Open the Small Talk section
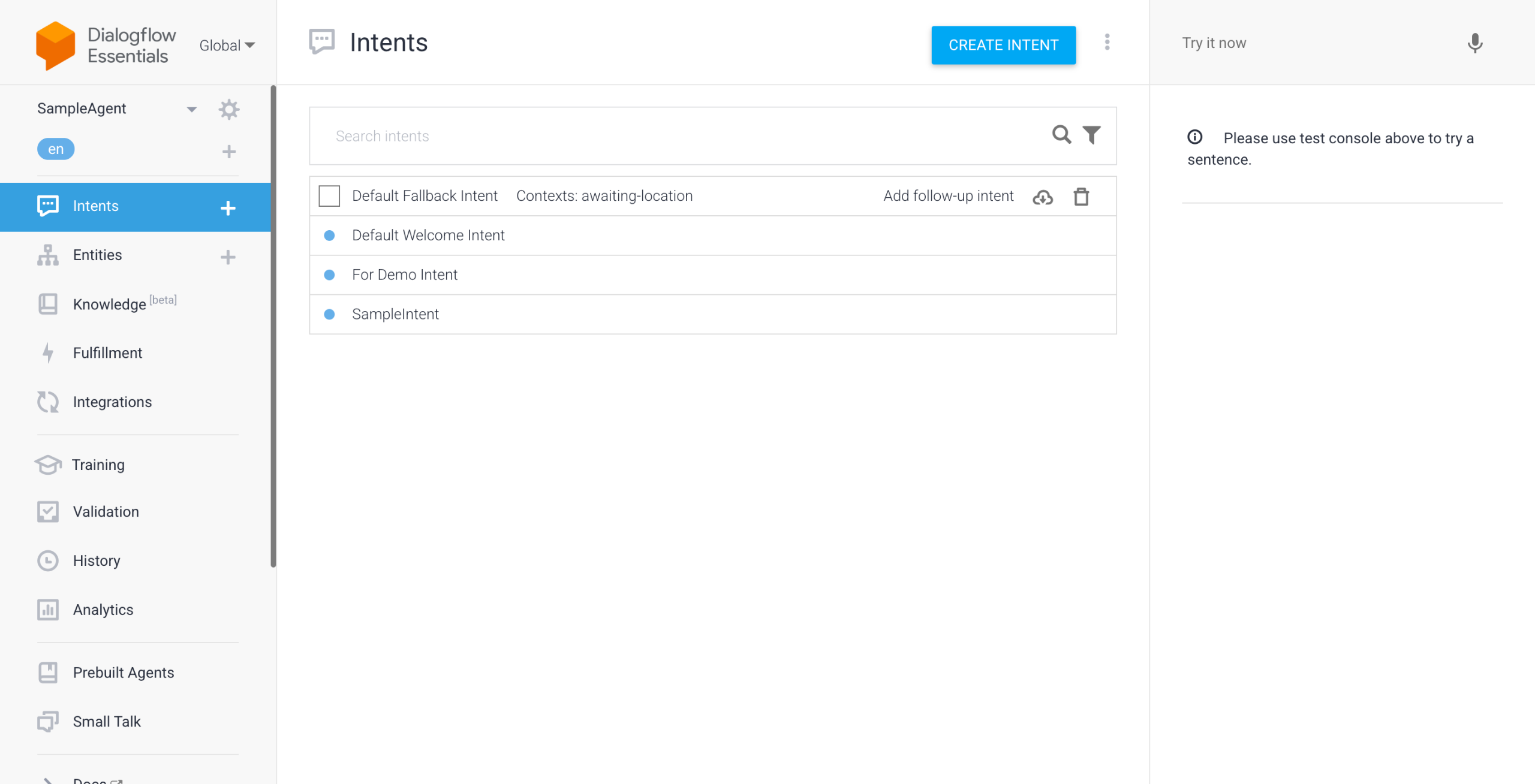The height and width of the screenshot is (784, 1535). coord(106,721)
